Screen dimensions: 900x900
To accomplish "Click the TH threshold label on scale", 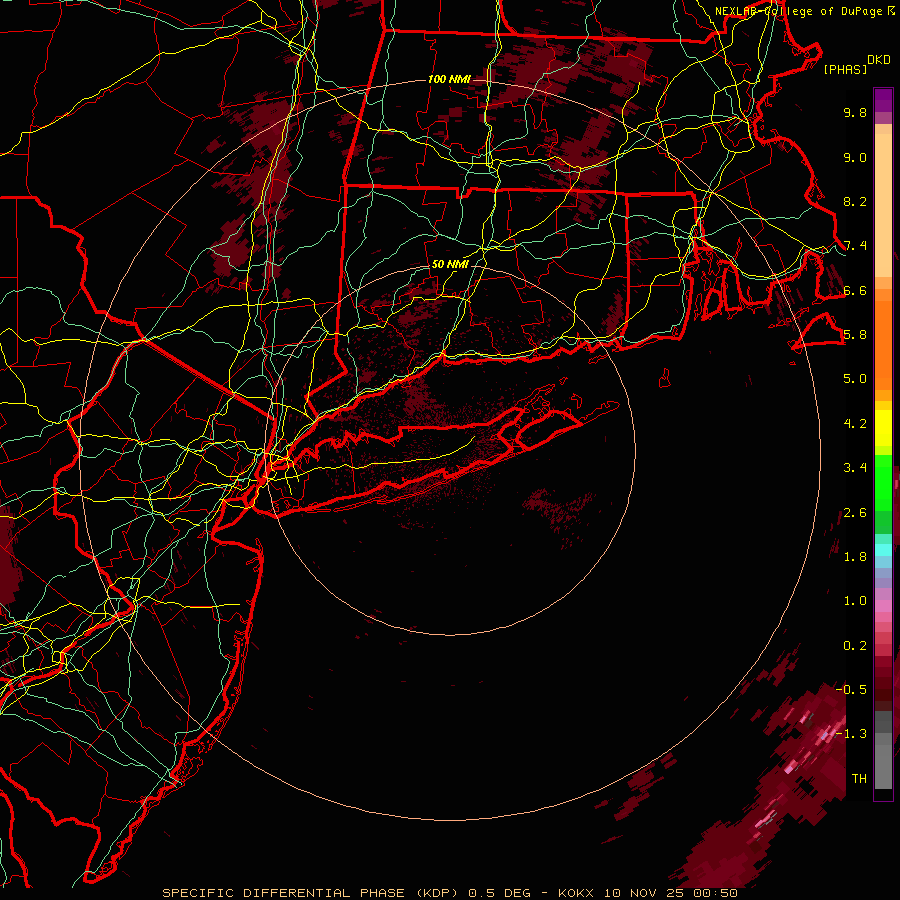I will 859,779.
